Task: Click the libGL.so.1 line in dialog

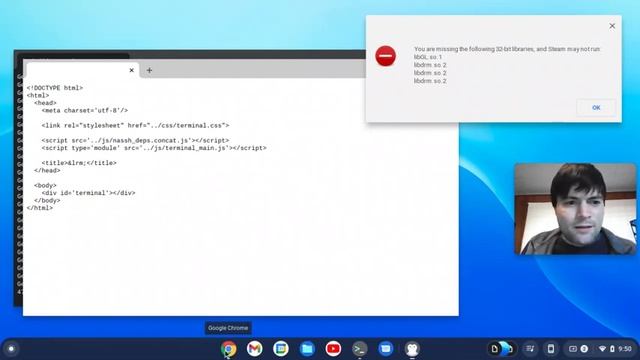Action: coord(428,57)
